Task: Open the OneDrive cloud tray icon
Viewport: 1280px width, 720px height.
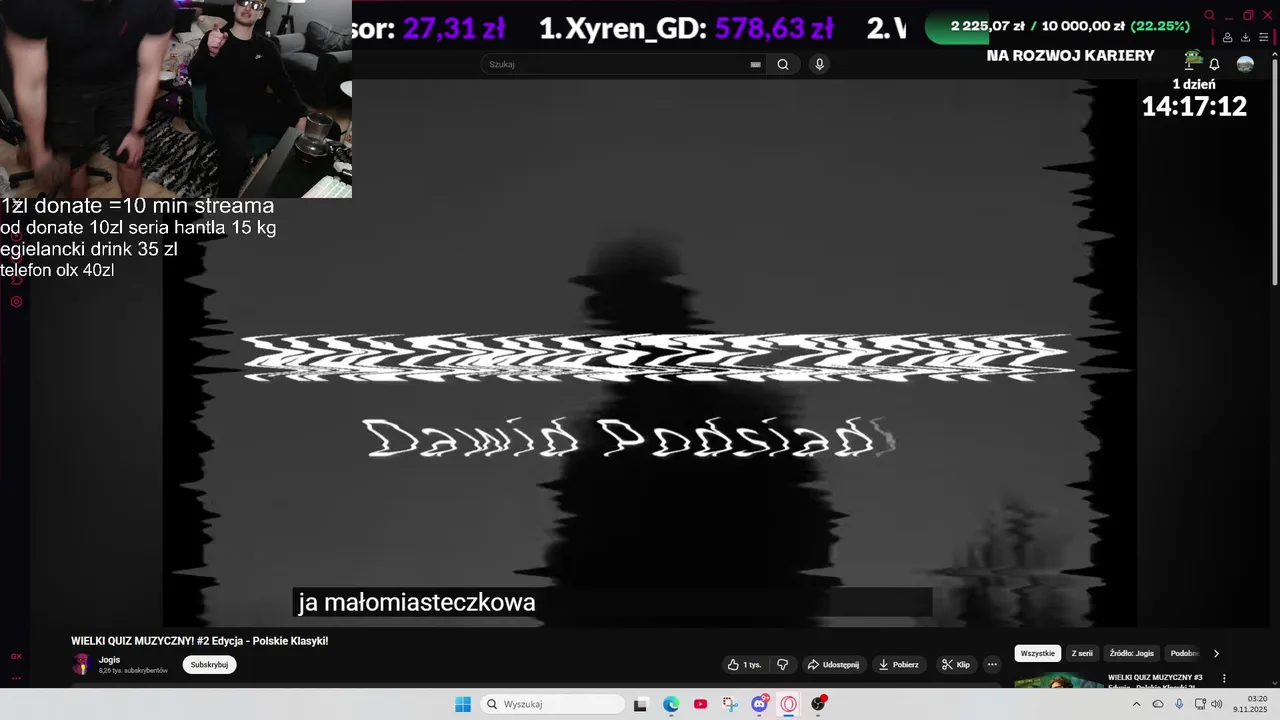Action: tap(1158, 704)
